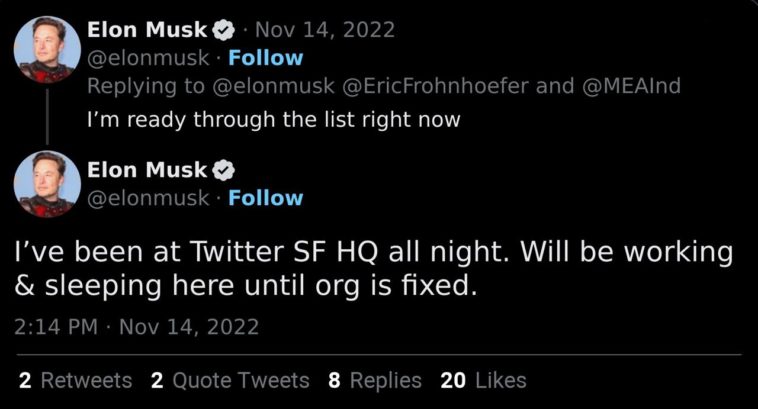Viewport: 758px width, 409px height.
Task: Open Elon Musk's avatar on the parent tweet
Action: (46, 50)
